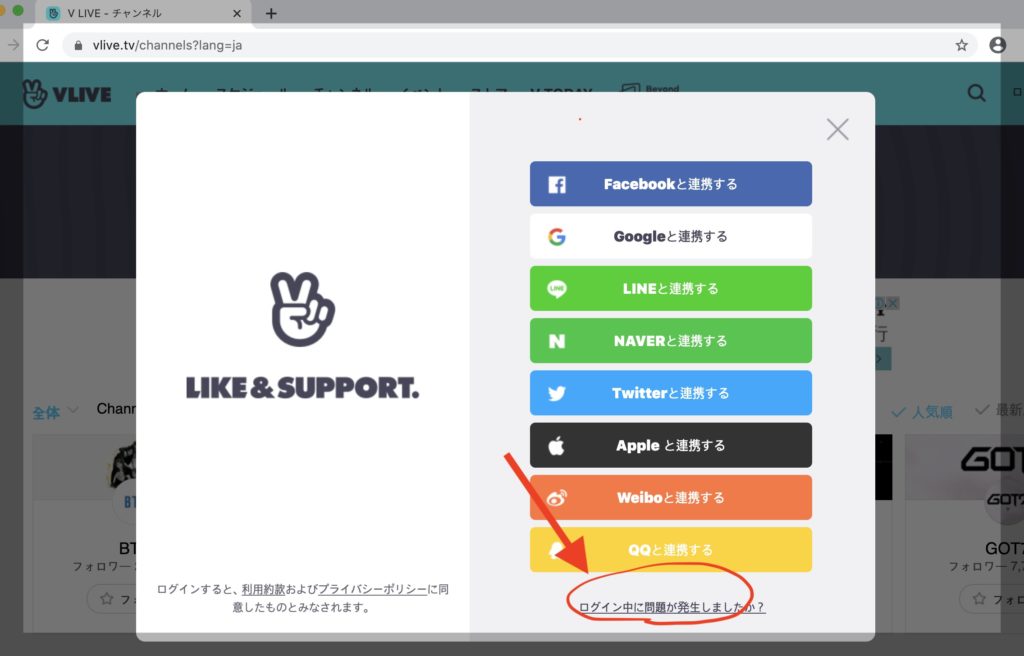Open the 利用約款 terms link
The image size is (1024, 656).
(263, 589)
